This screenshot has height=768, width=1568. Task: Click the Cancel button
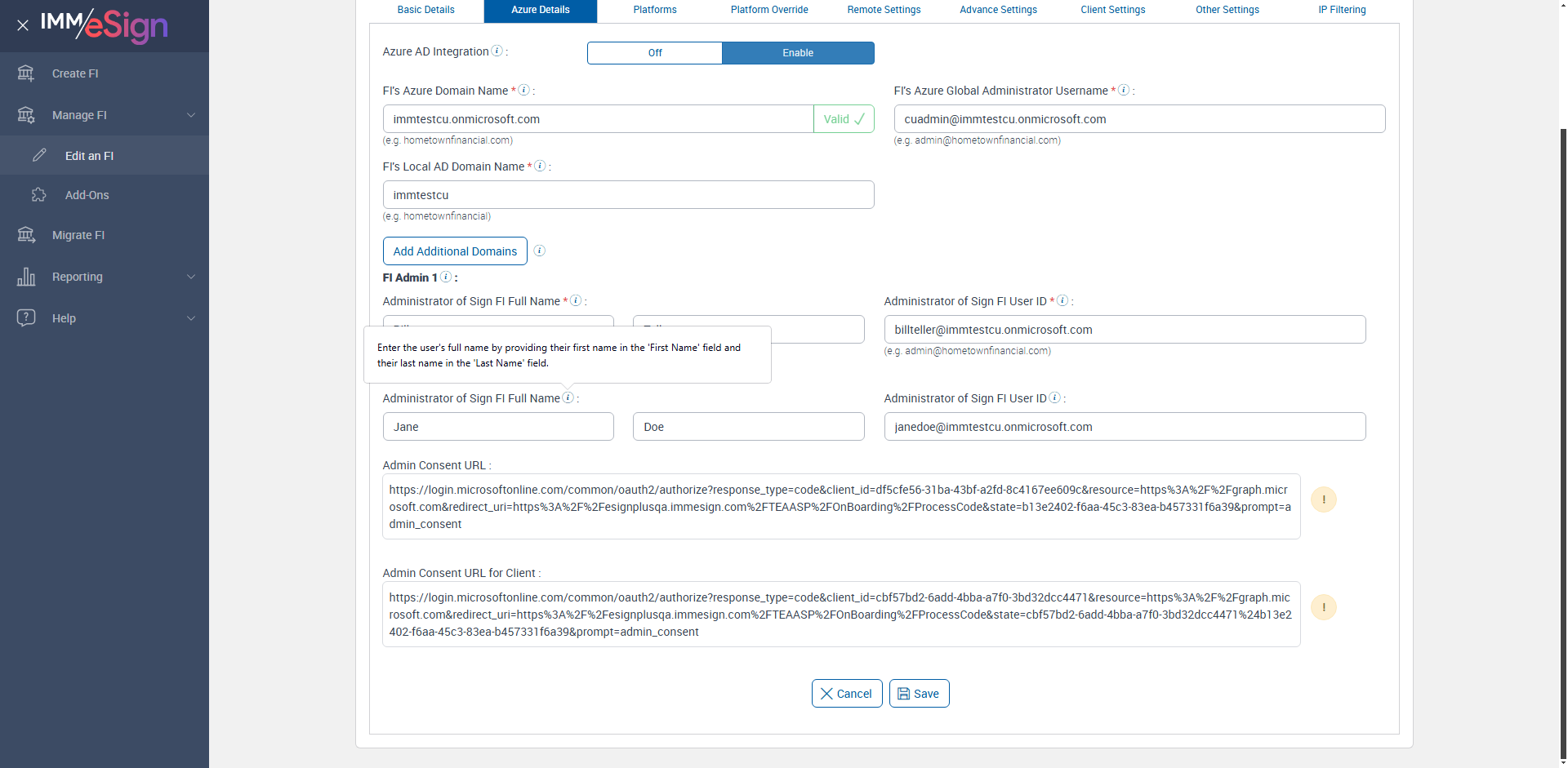pos(847,694)
